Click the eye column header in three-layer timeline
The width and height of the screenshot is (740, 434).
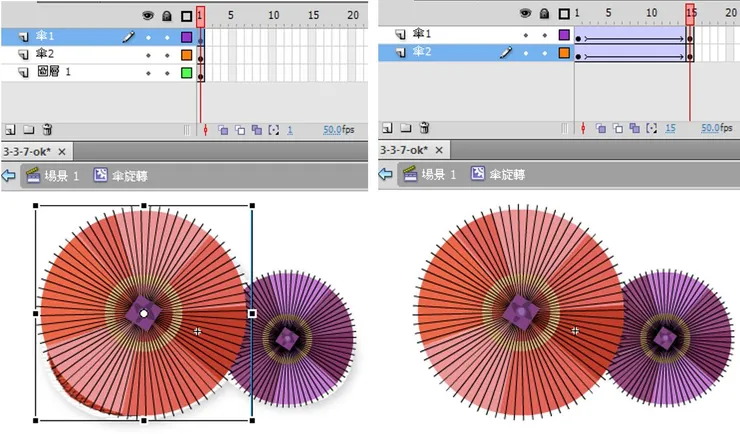pyautogui.click(x=148, y=16)
